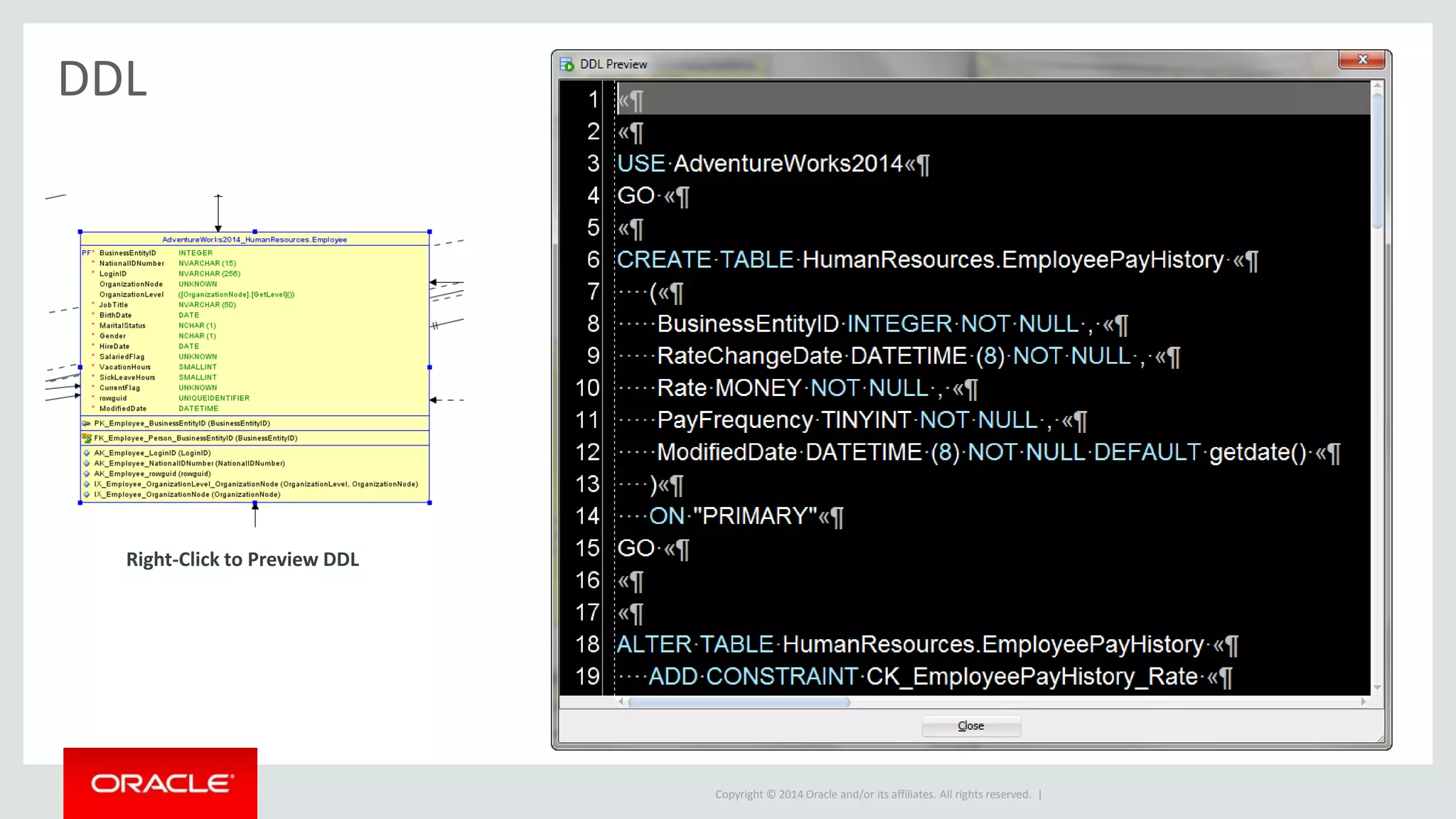This screenshot has height=819, width=1456.
Task: Click the 'ADD CONSTRAINT CK_EmployeePayHistory_Rate' line
Action: tap(924, 677)
